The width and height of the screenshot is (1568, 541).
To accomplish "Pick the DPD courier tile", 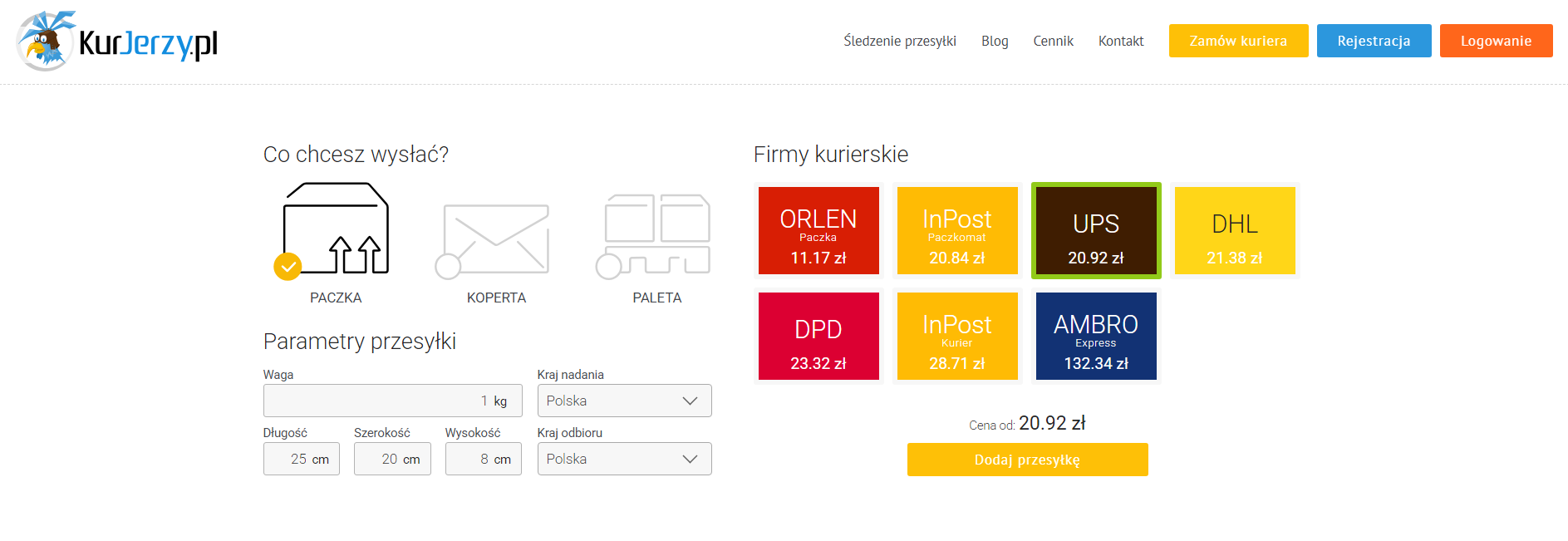I will click(818, 337).
